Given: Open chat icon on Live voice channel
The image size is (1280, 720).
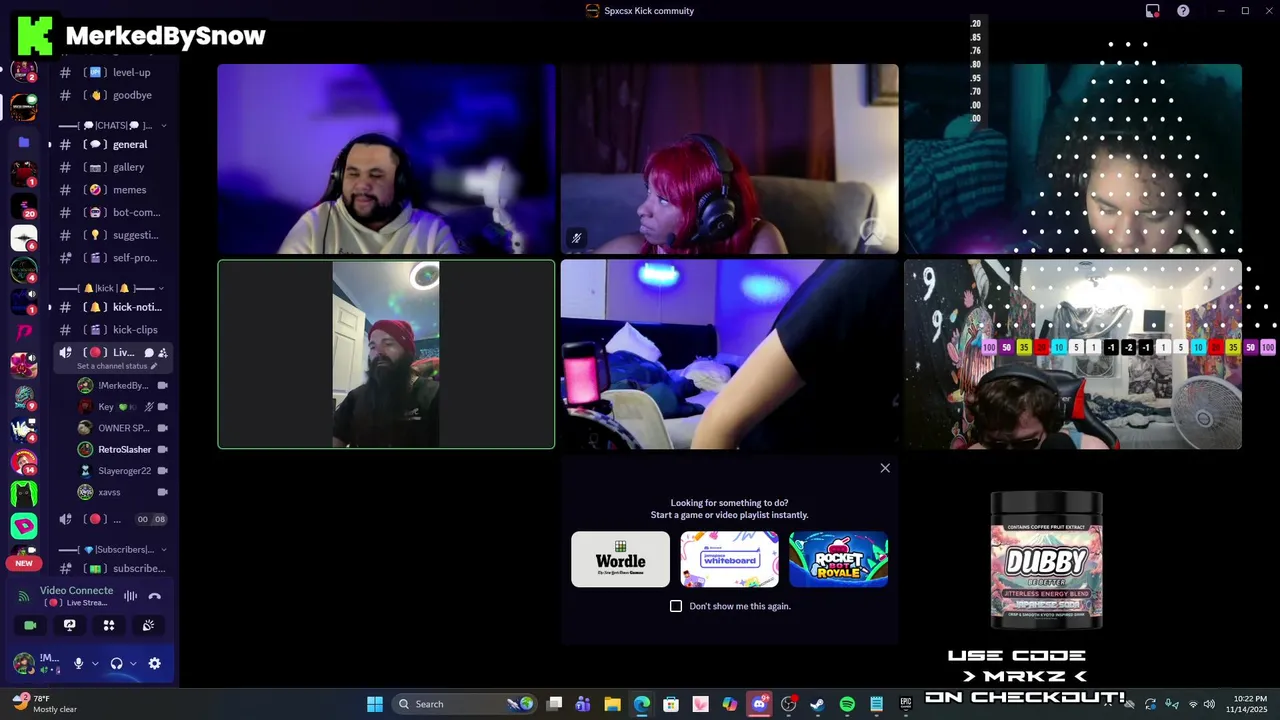Looking at the screenshot, I should tap(148, 353).
